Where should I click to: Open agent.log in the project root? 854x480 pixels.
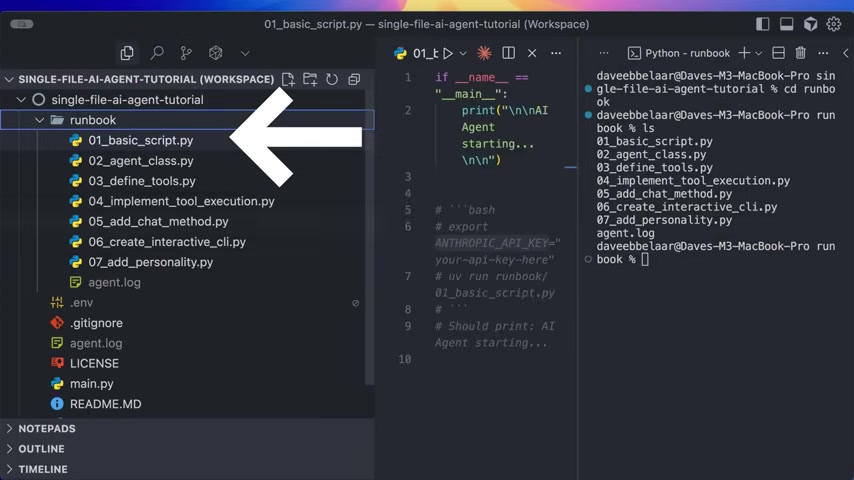click(96, 343)
